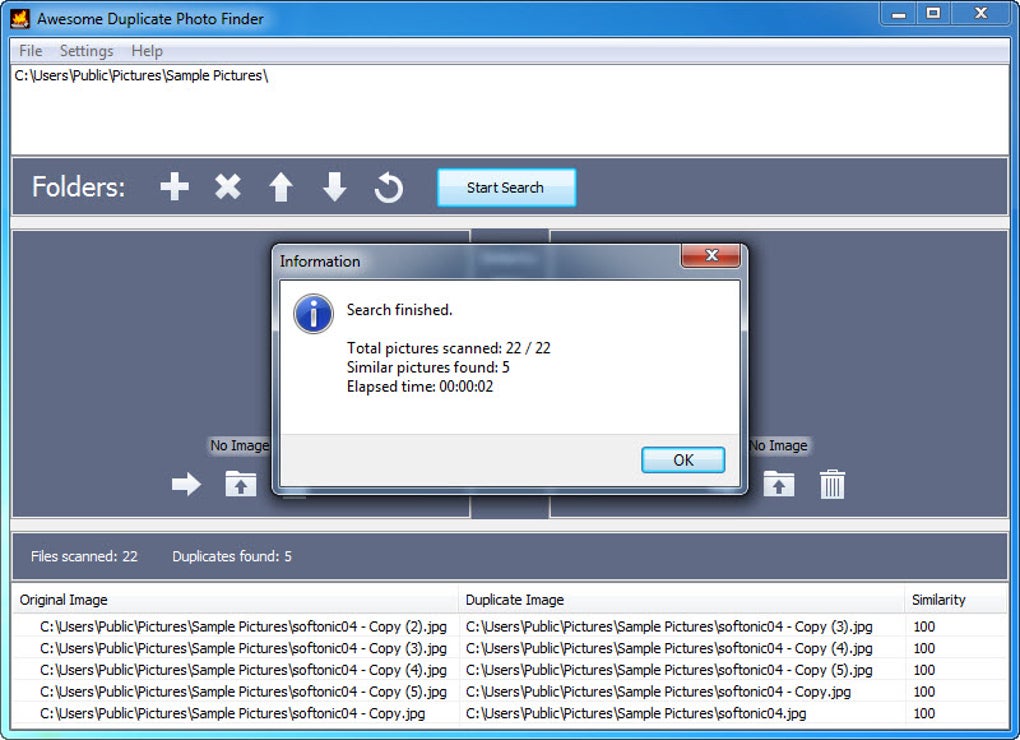Move folder up with up arrow icon

(281, 187)
